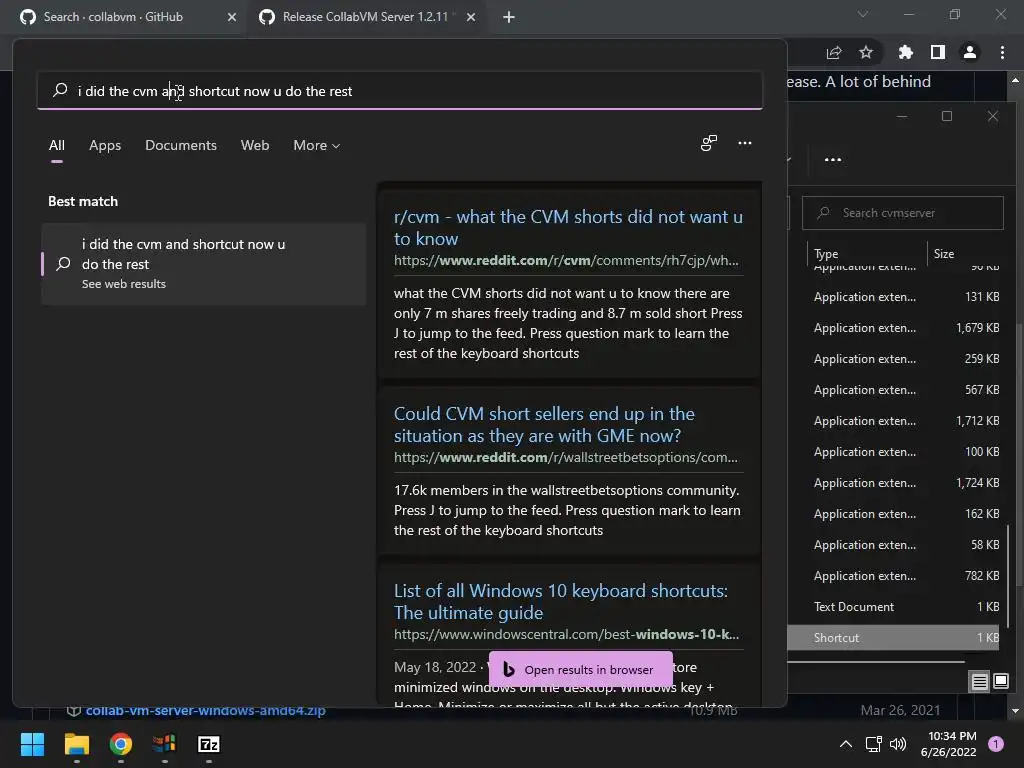Image resolution: width=1024 pixels, height=768 pixels.
Task: Select the Web search filter
Action: (x=255, y=146)
